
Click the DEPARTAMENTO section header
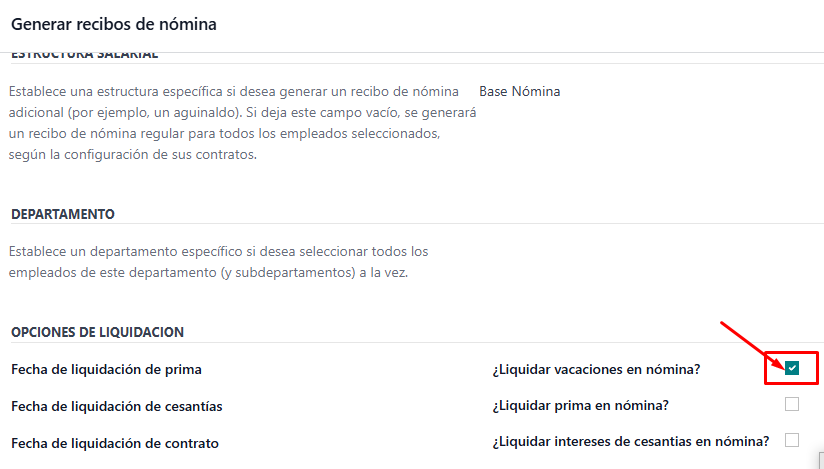63,214
